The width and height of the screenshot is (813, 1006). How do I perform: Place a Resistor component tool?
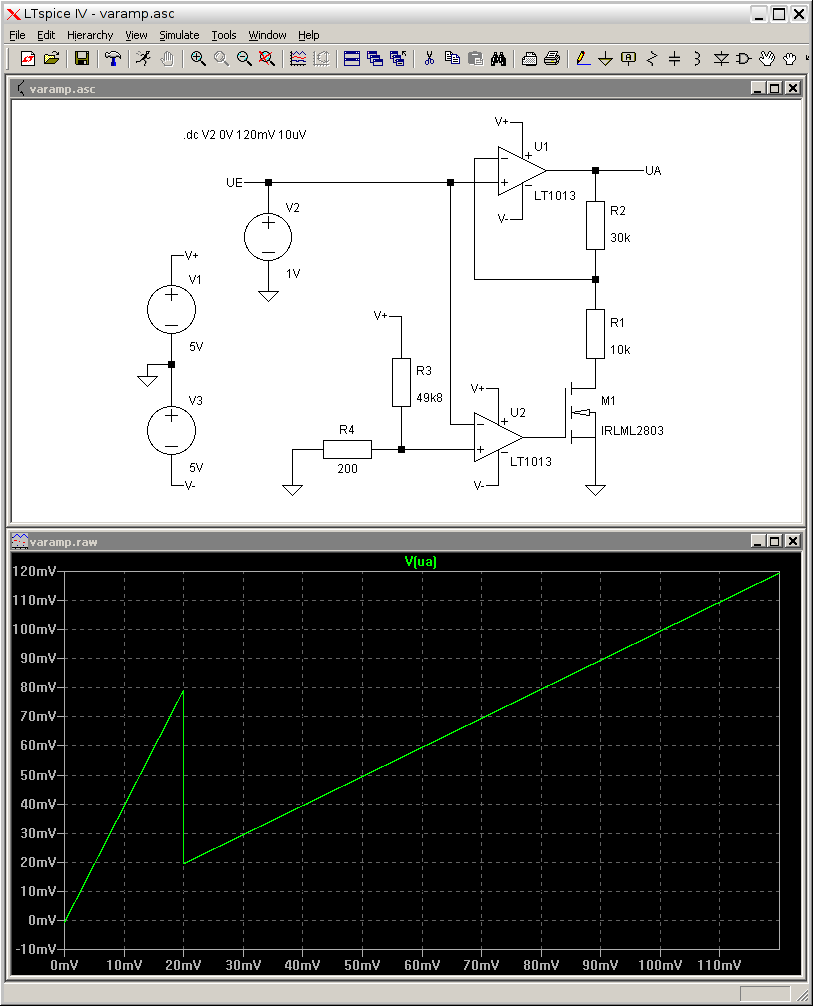click(652, 58)
